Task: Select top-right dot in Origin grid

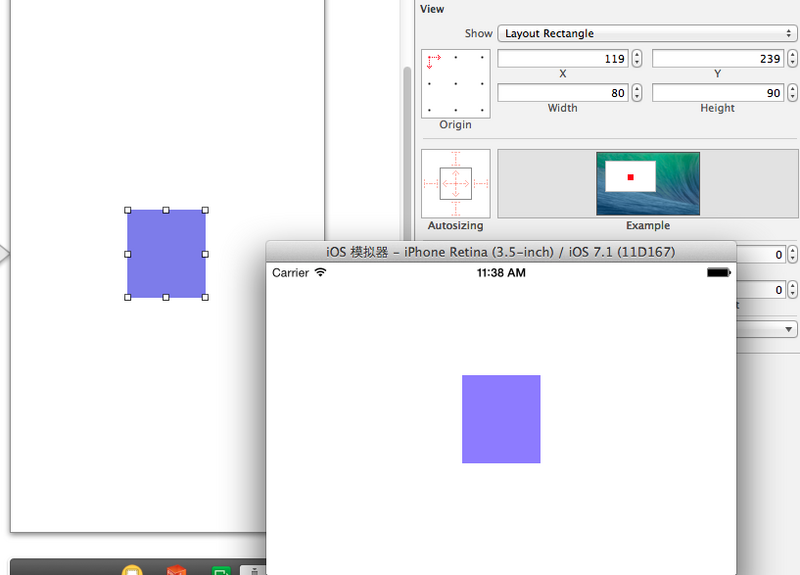Action: [482, 57]
